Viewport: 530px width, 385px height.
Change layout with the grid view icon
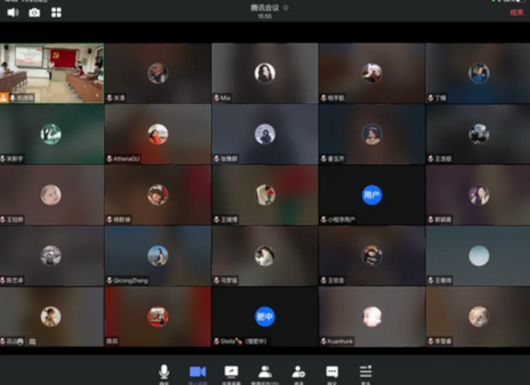(56, 13)
